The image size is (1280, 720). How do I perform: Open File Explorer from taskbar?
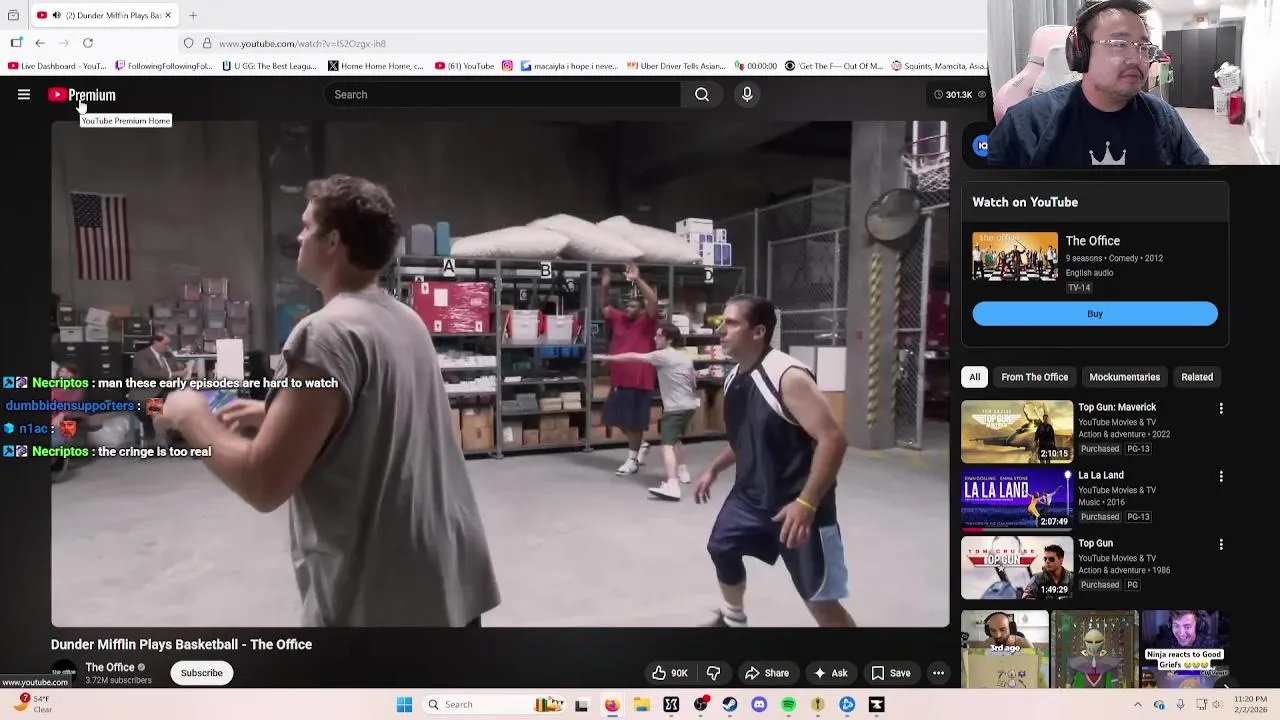coord(642,705)
